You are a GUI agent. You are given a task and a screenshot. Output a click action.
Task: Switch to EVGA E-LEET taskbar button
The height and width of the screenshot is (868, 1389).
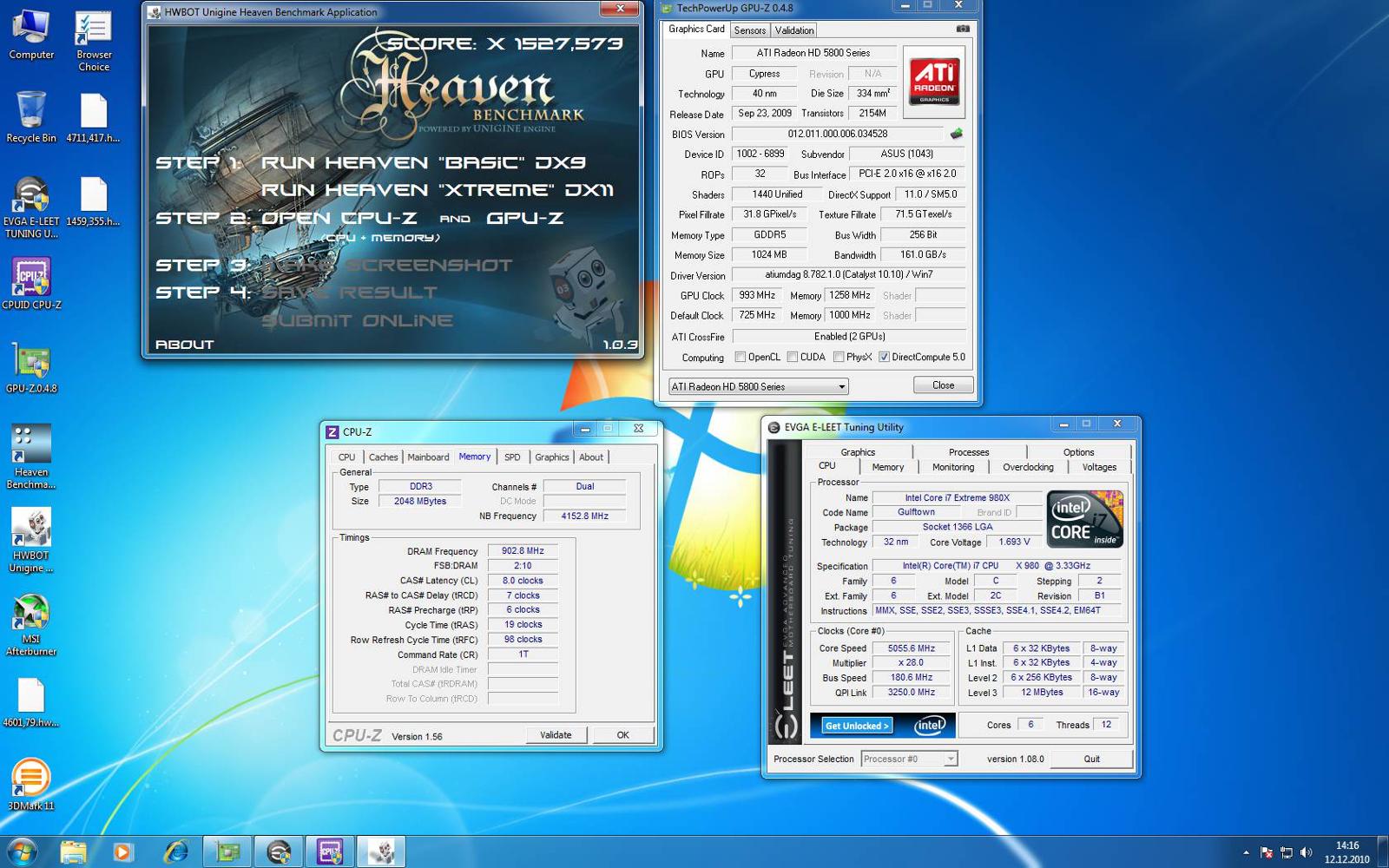coord(279,852)
